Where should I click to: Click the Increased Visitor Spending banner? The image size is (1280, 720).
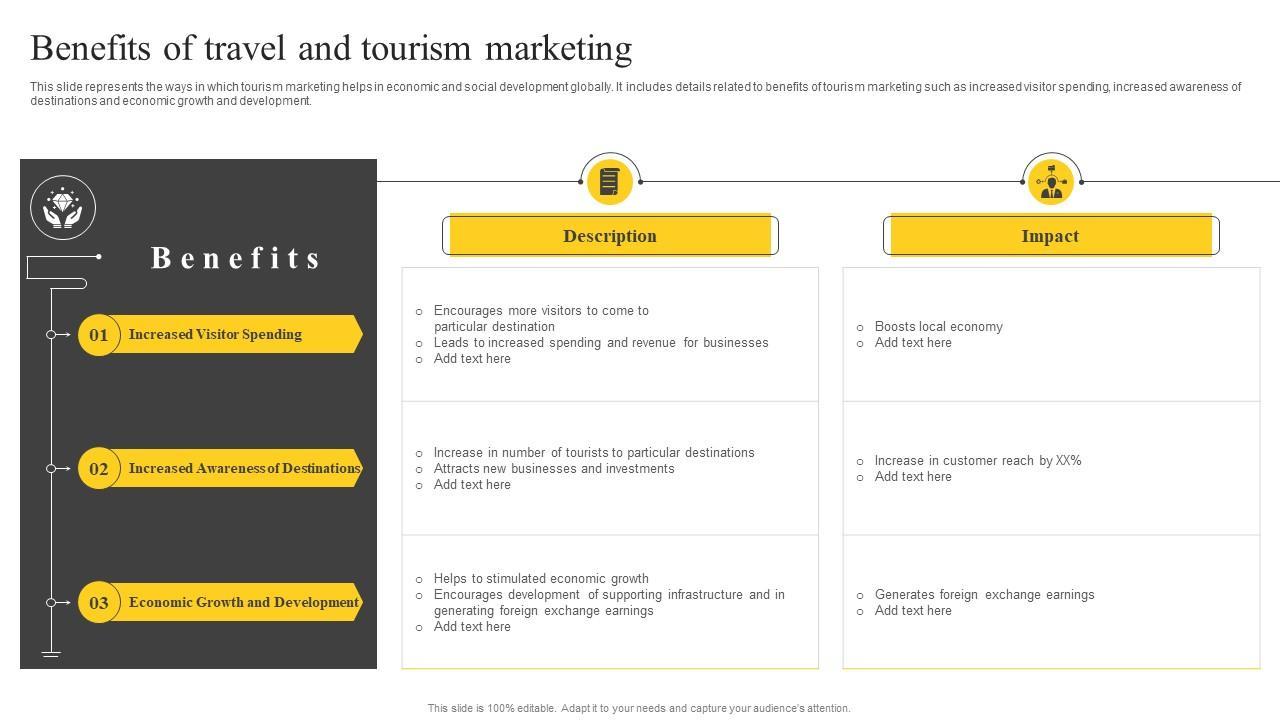pyautogui.click(x=234, y=334)
